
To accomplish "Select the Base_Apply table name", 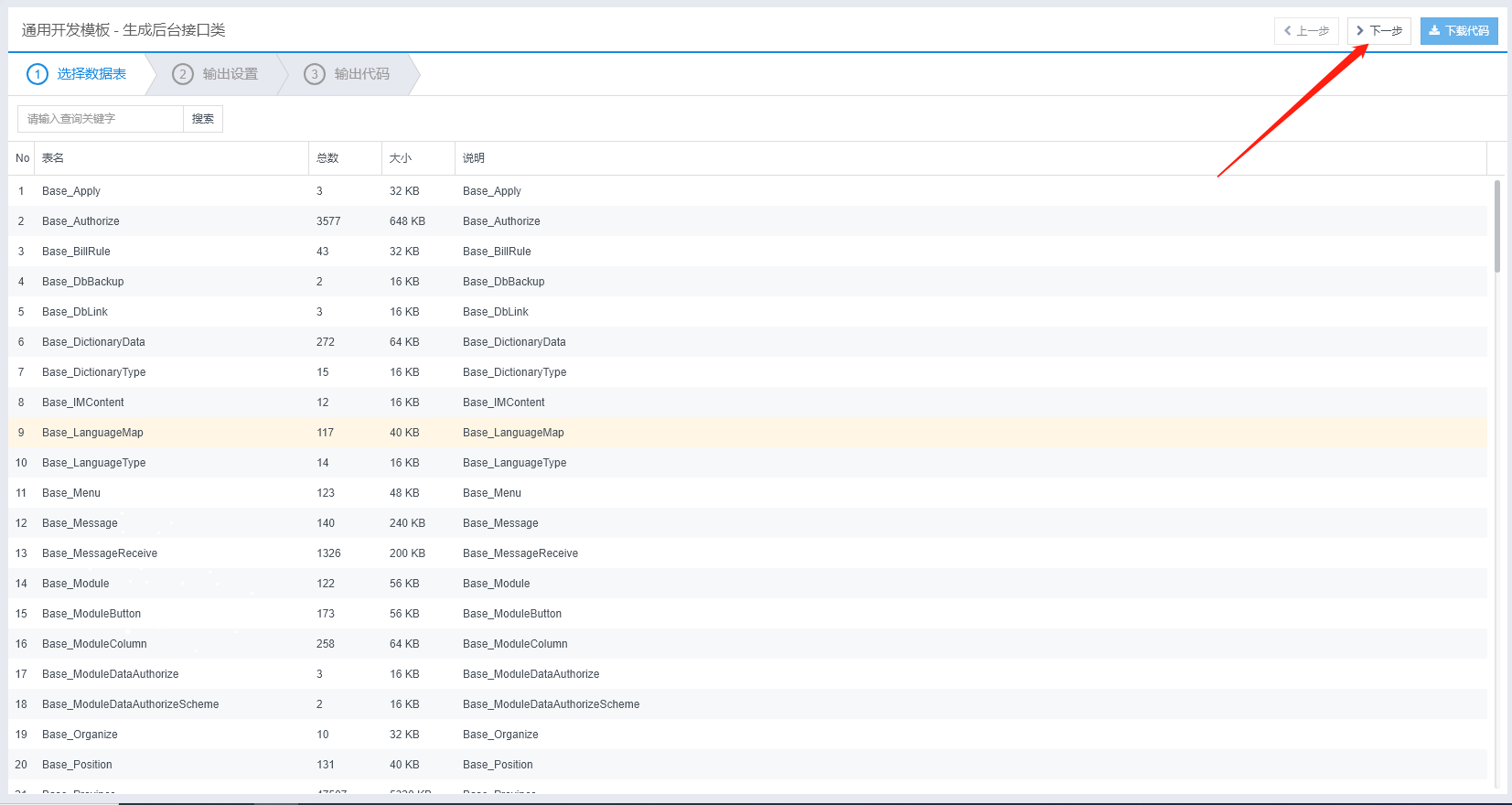I will [71, 191].
